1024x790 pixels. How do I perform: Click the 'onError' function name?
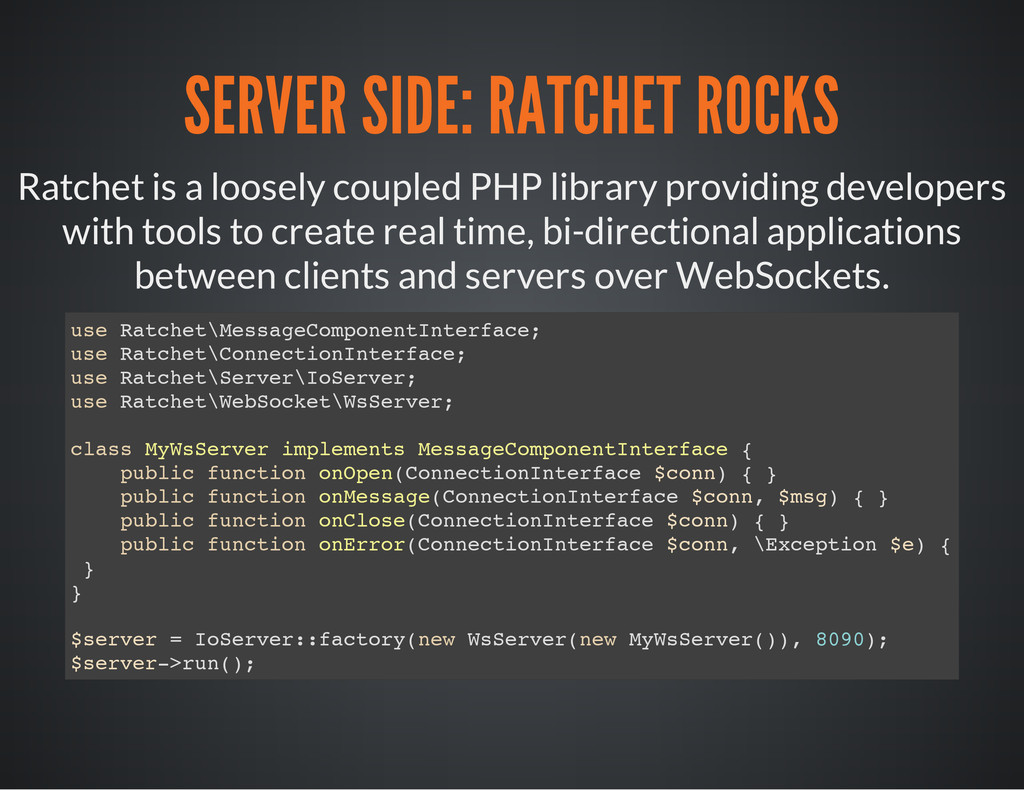(x=362, y=545)
